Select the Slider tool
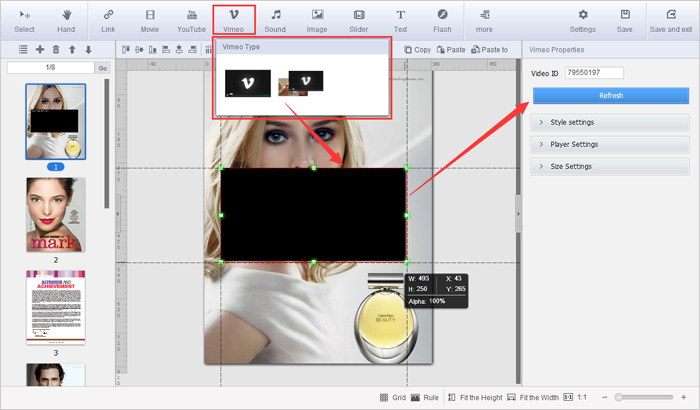Screen dimensions: 700x410 pyautogui.click(x=358, y=20)
